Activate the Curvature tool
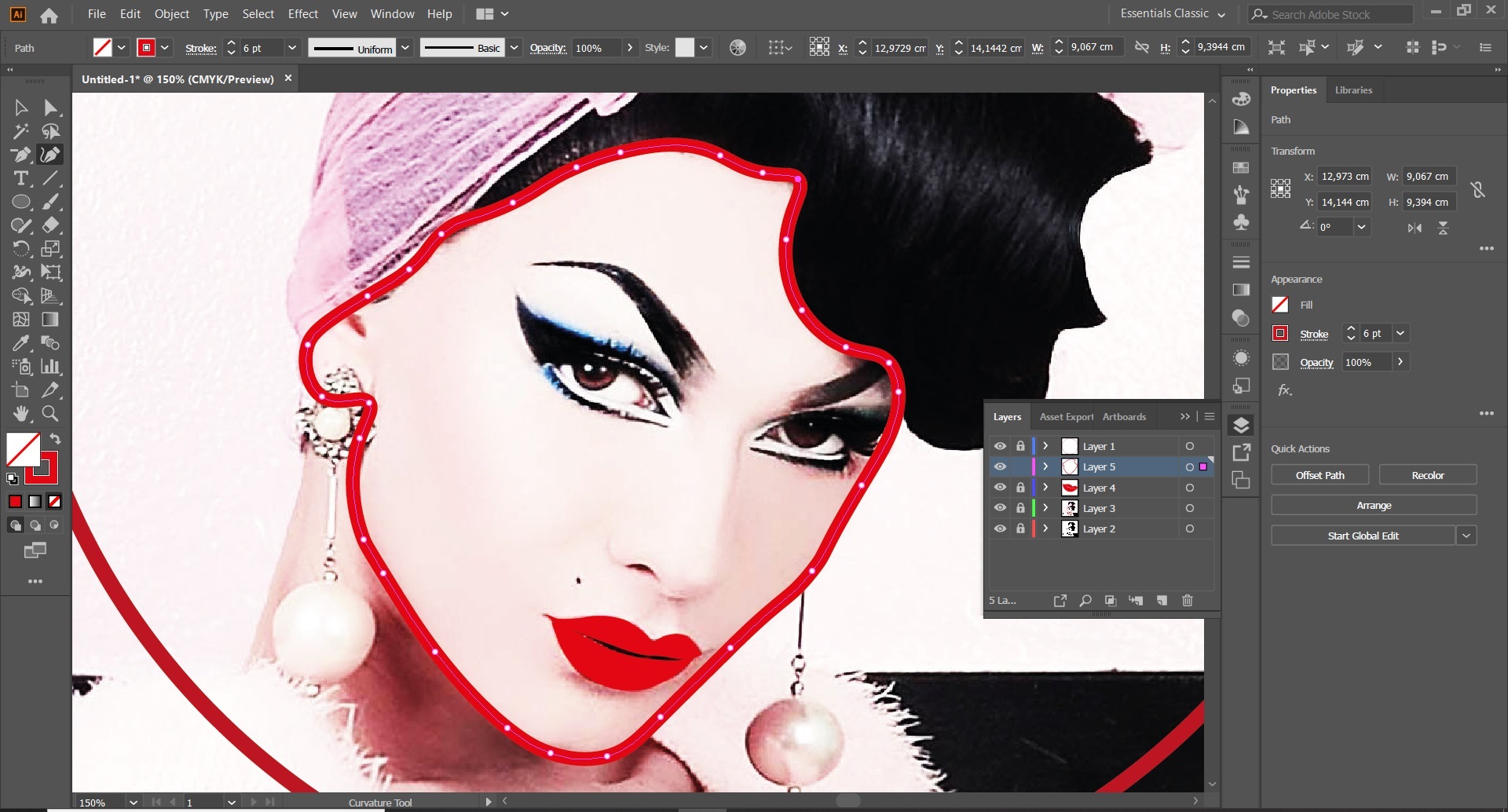This screenshot has height=812, width=1508. (x=51, y=155)
